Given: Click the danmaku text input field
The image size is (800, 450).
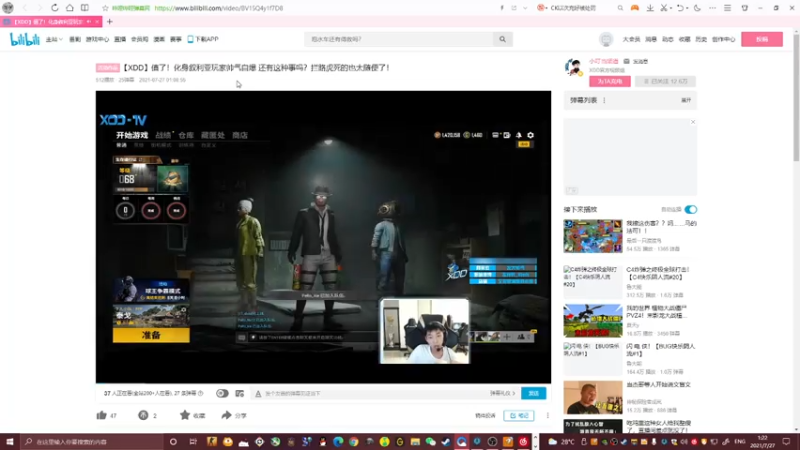Looking at the screenshot, I should click(x=371, y=393).
